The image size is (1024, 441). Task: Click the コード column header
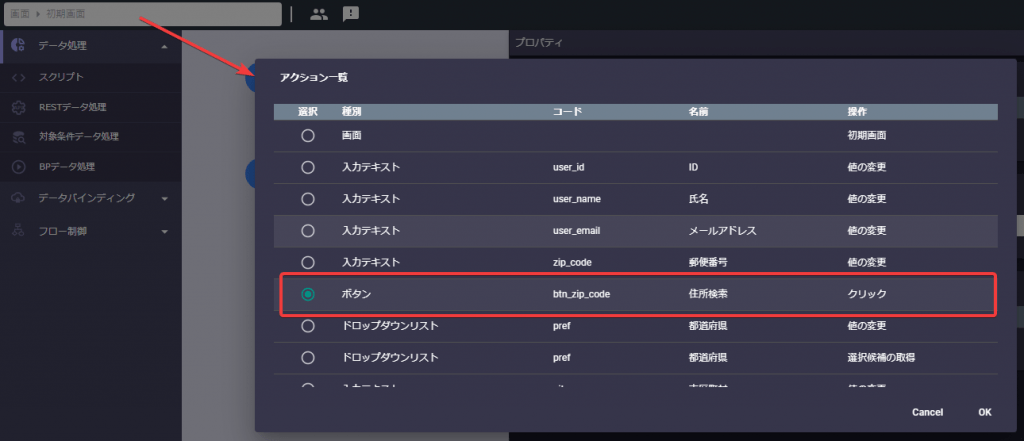click(x=567, y=112)
